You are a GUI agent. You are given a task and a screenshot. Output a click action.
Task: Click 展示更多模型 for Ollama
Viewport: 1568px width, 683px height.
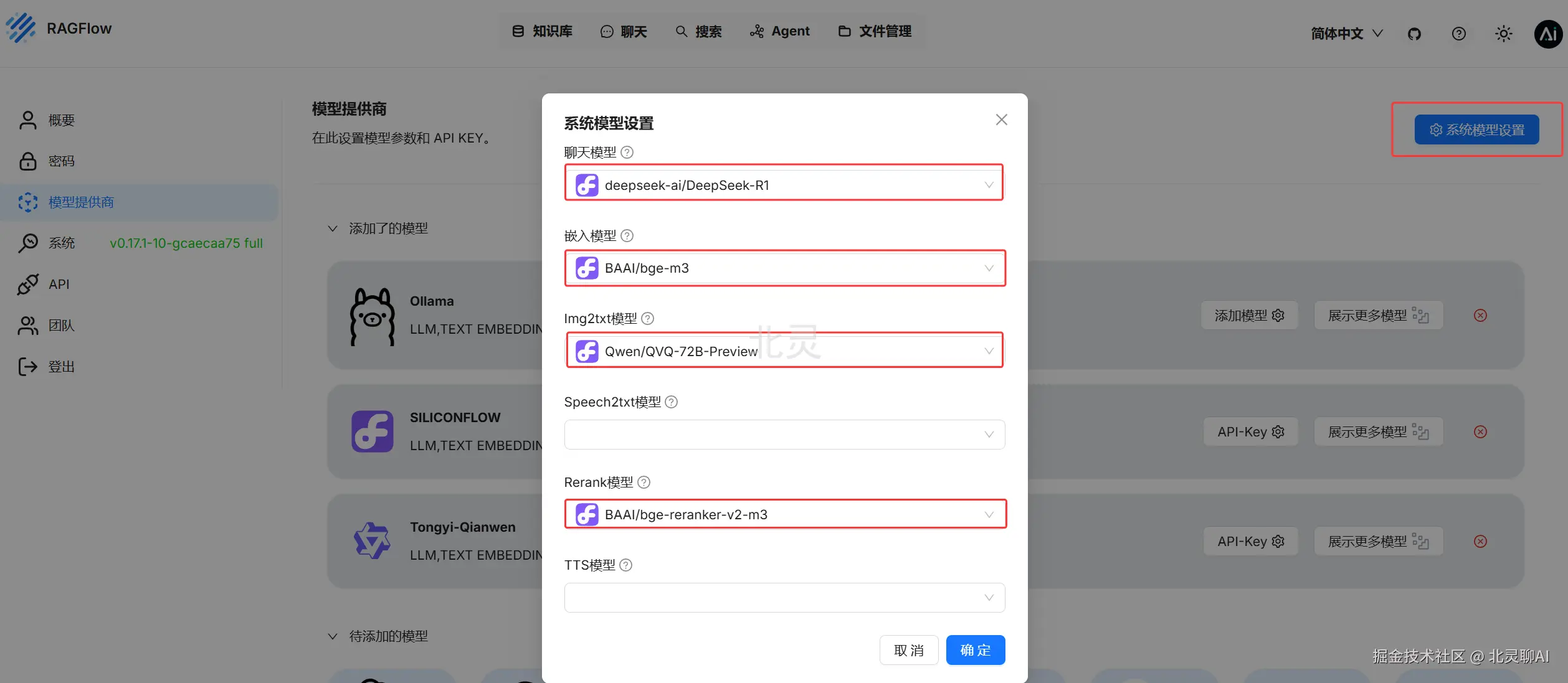pyautogui.click(x=1378, y=316)
